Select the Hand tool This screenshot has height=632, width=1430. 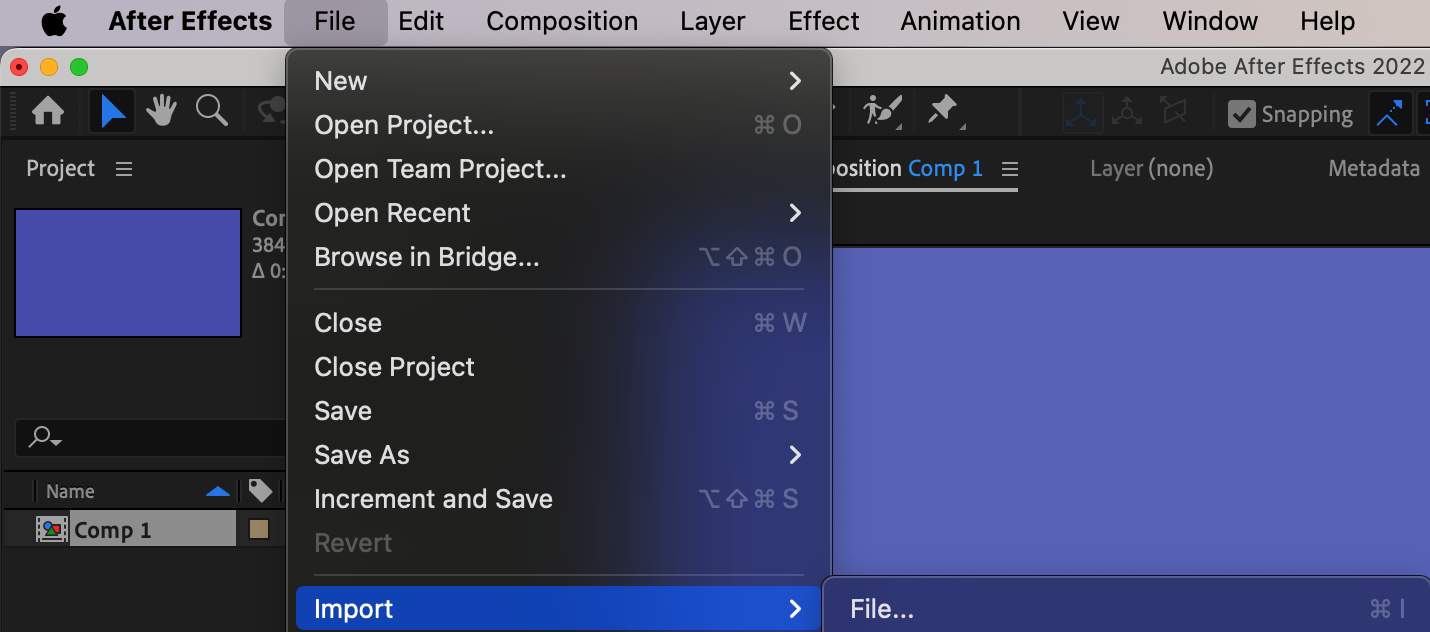[x=162, y=112]
